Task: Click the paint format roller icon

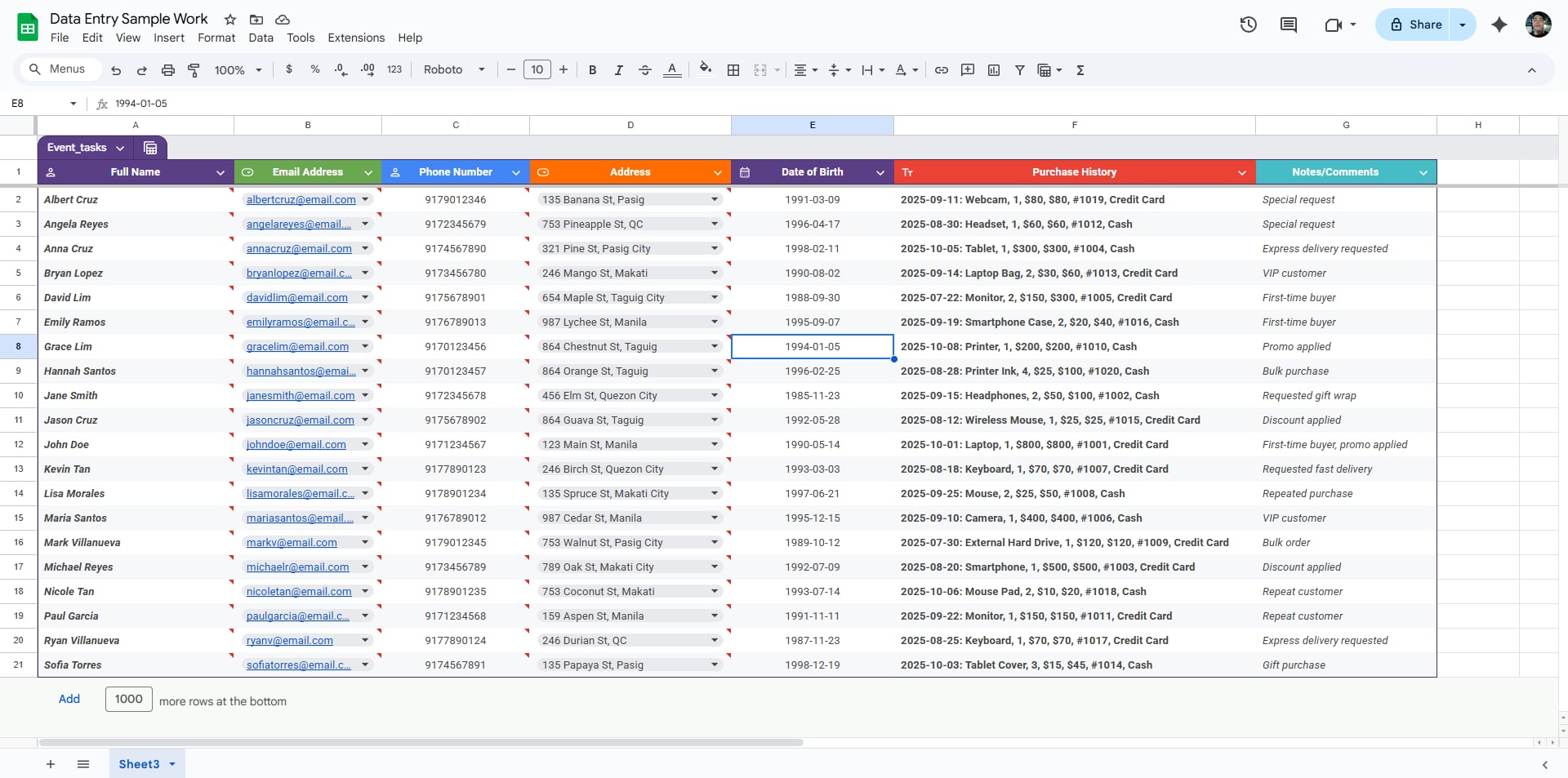Action: [x=194, y=70]
